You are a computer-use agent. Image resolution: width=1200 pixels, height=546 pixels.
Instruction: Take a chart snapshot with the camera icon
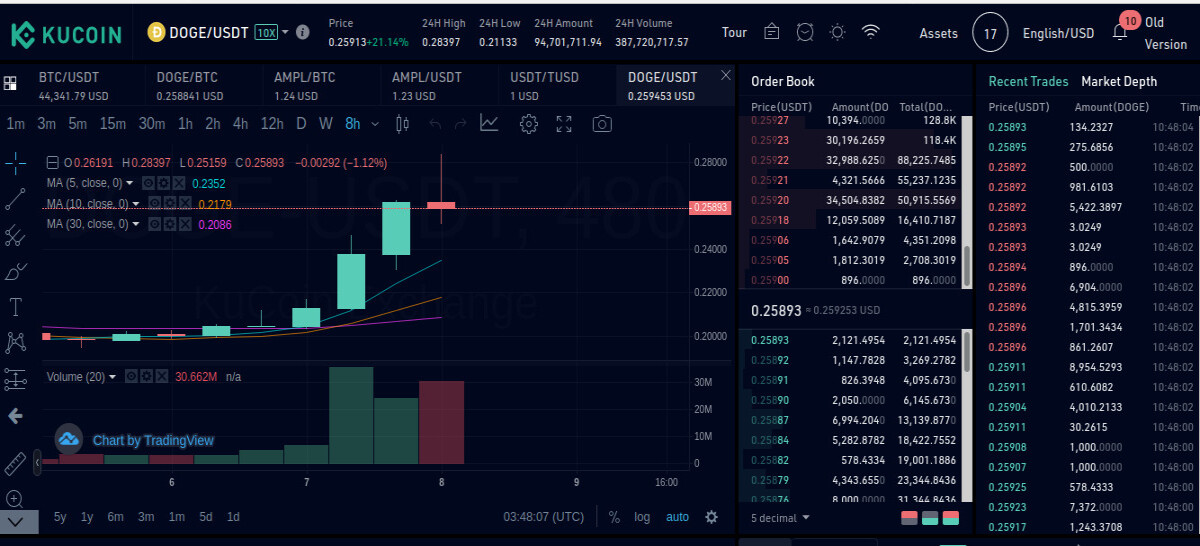pyautogui.click(x=601, y=124)
